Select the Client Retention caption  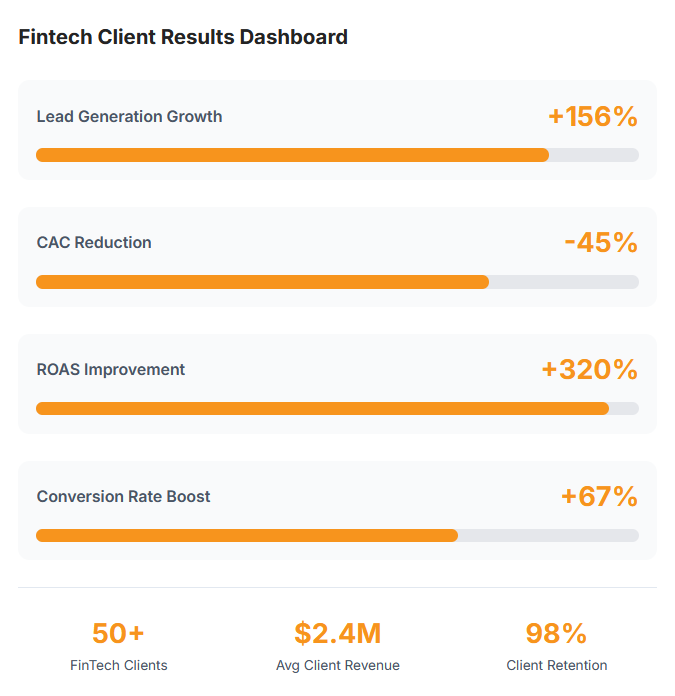click(556, 665)
